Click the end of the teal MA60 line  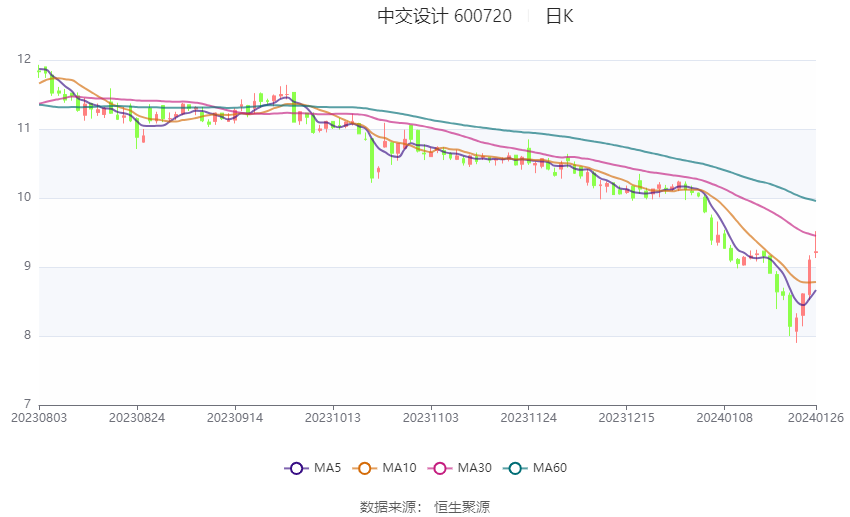[x=815, y=201]
